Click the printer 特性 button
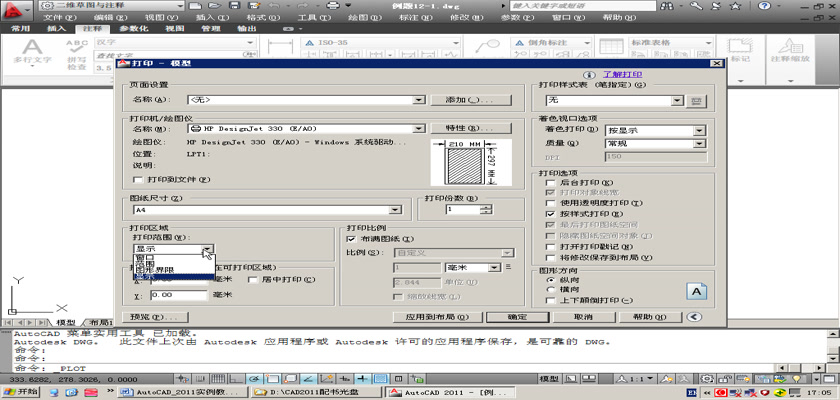Screen dimensions: 840x400 (x=471, y=129)
